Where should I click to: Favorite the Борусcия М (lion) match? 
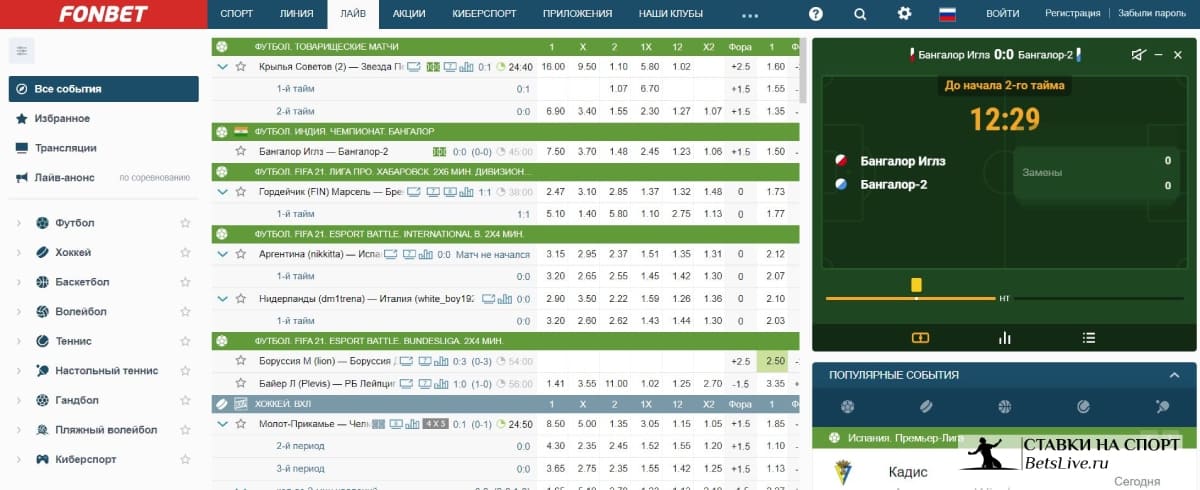[240, 360]
